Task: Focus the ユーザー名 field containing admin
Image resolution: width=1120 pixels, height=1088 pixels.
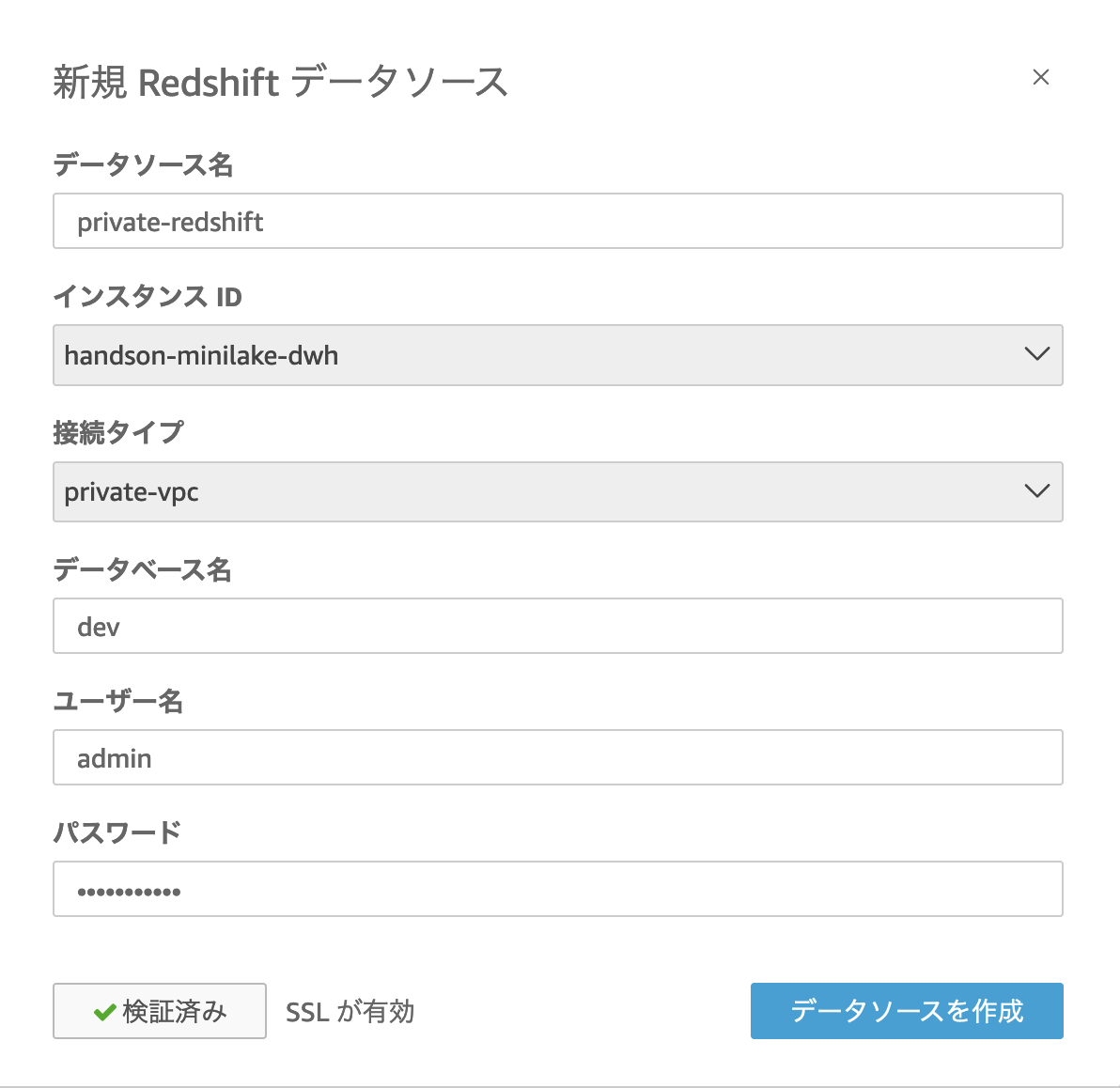Action: point(558,757)
